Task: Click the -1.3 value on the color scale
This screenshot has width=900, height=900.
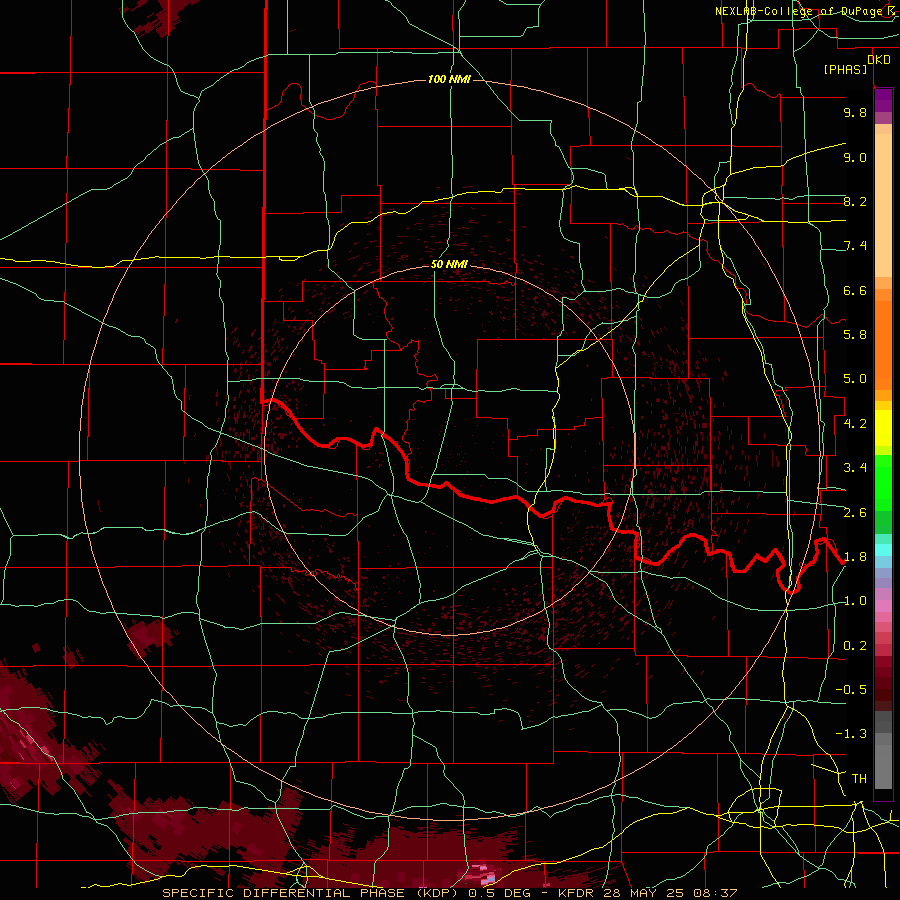Action: coord(851,734)
